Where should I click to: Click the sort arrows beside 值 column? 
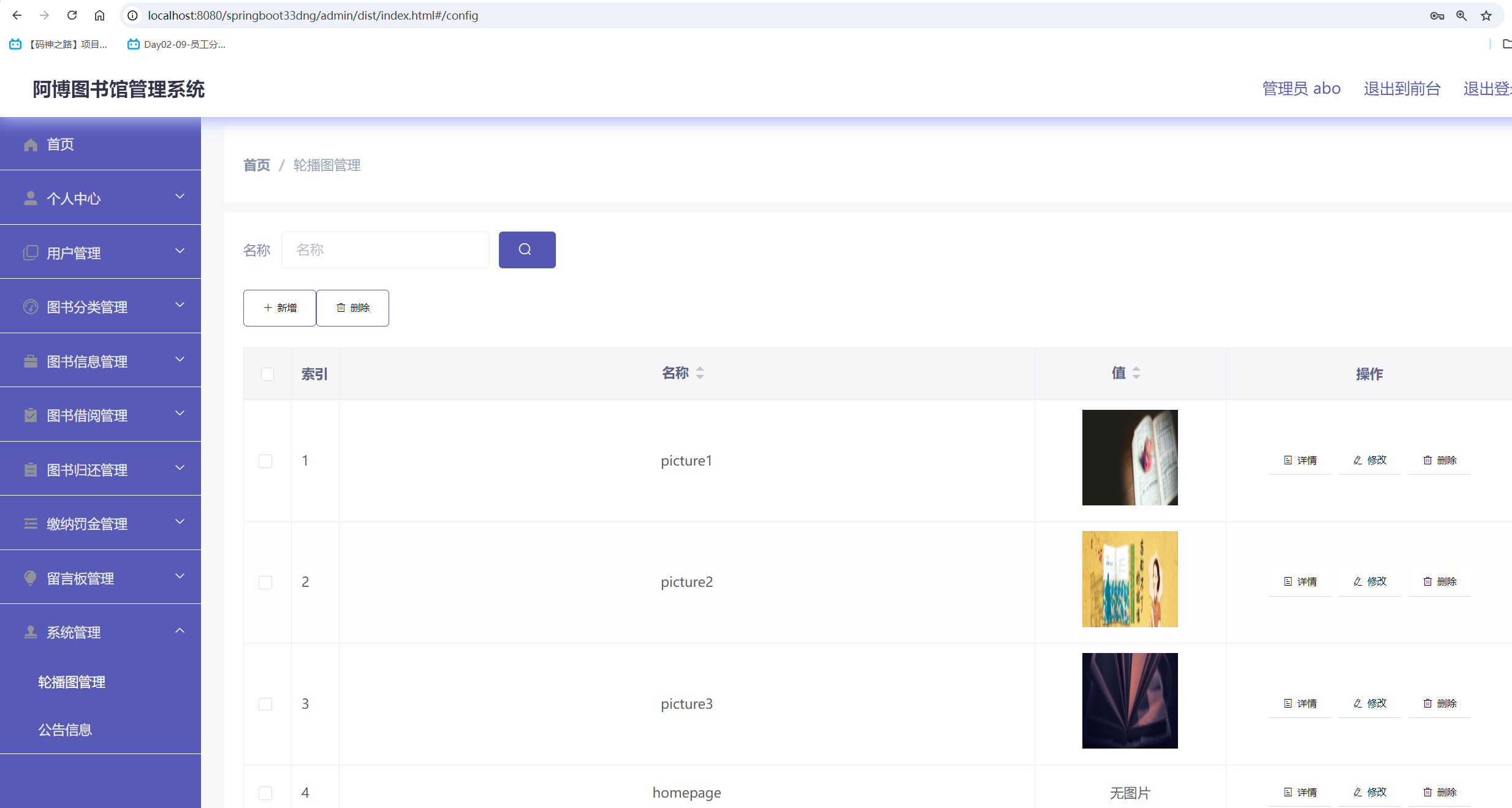point(1136,372)
